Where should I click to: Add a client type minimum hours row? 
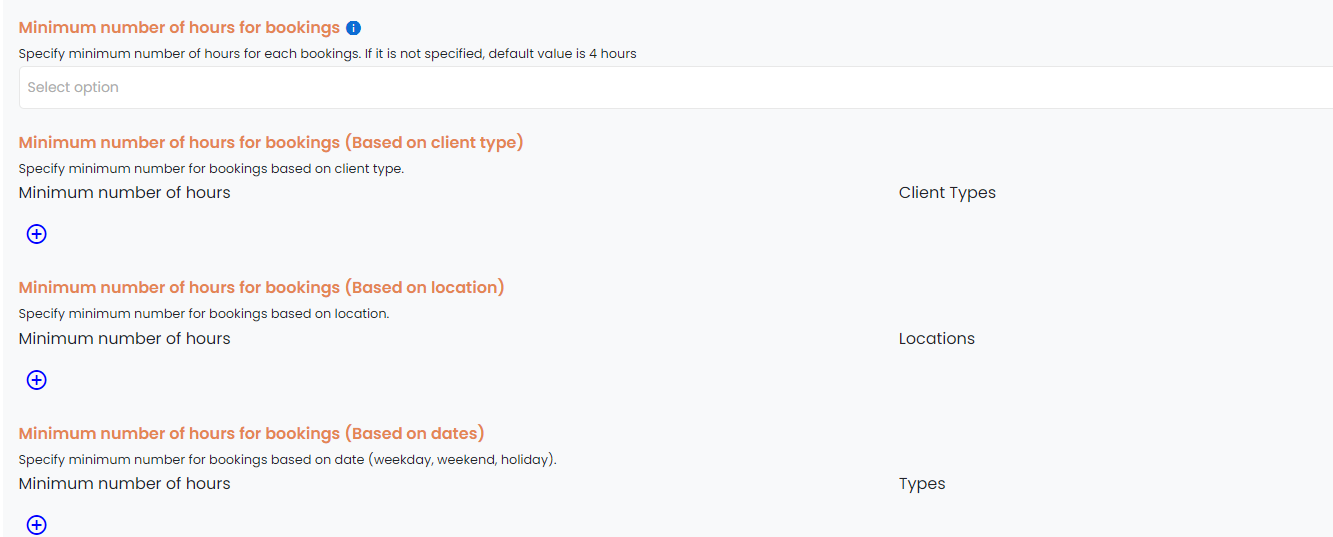pyautogui.click(x=36, y=234)
